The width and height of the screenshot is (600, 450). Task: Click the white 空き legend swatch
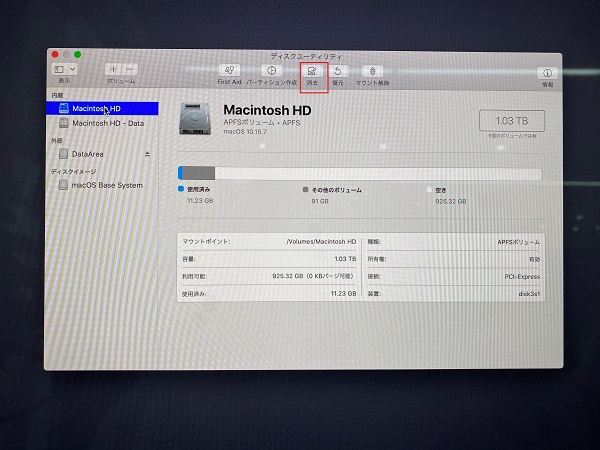pyautogui.click(x=429, y=190)
